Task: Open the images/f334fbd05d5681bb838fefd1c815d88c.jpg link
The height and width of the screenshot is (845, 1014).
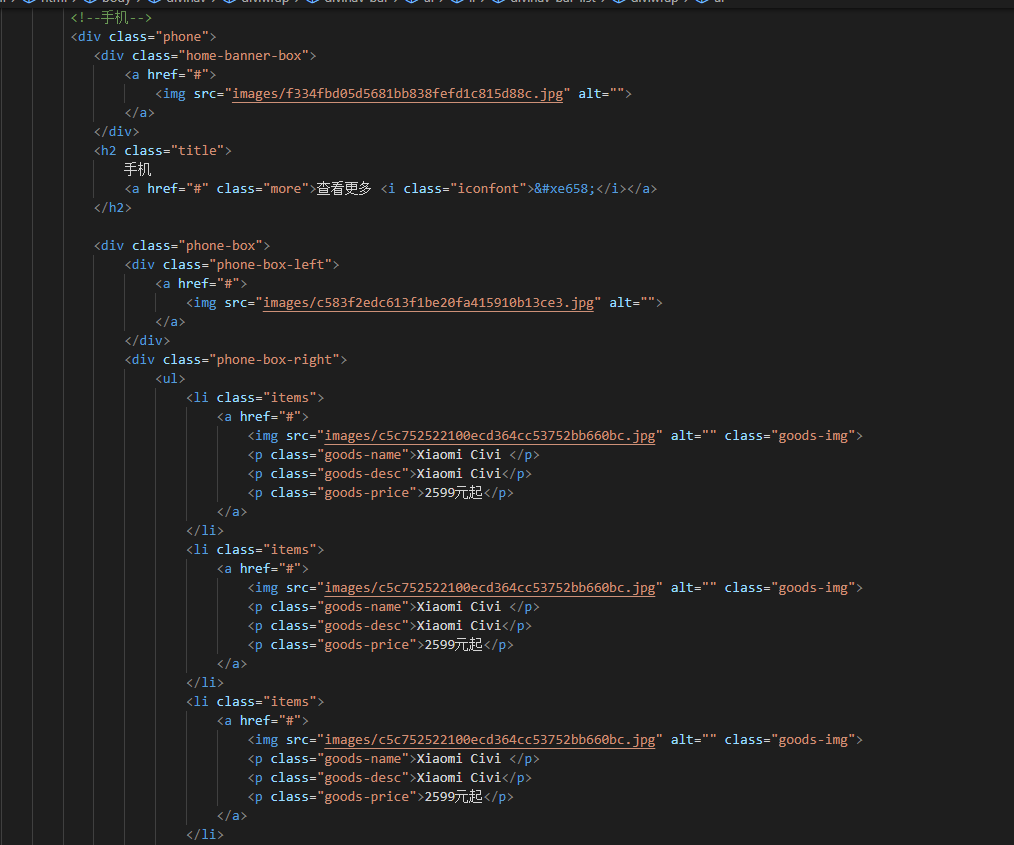Action: point(398,94)
